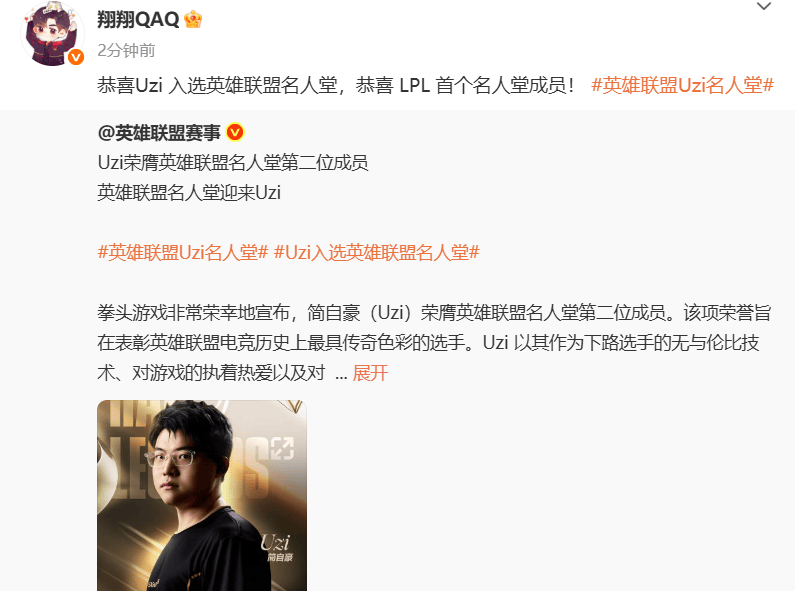Click the line Uzi荣膺英雄联盟名人堂第二位成员
This screenshot has width=795, height=591.
(x=233, y=163)
